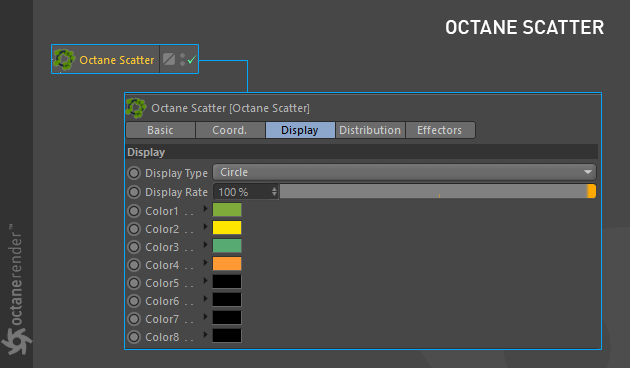630x368 pixels.
Task: Toggle the Color1 keyframe circle
Action: 134,211
